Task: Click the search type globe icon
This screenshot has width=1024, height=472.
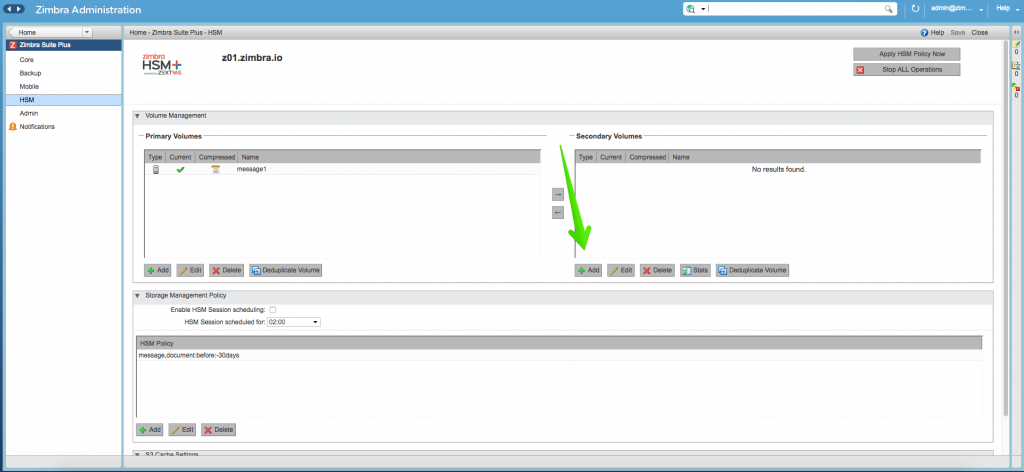Action: pyautogui.click(x=690, y=9)
